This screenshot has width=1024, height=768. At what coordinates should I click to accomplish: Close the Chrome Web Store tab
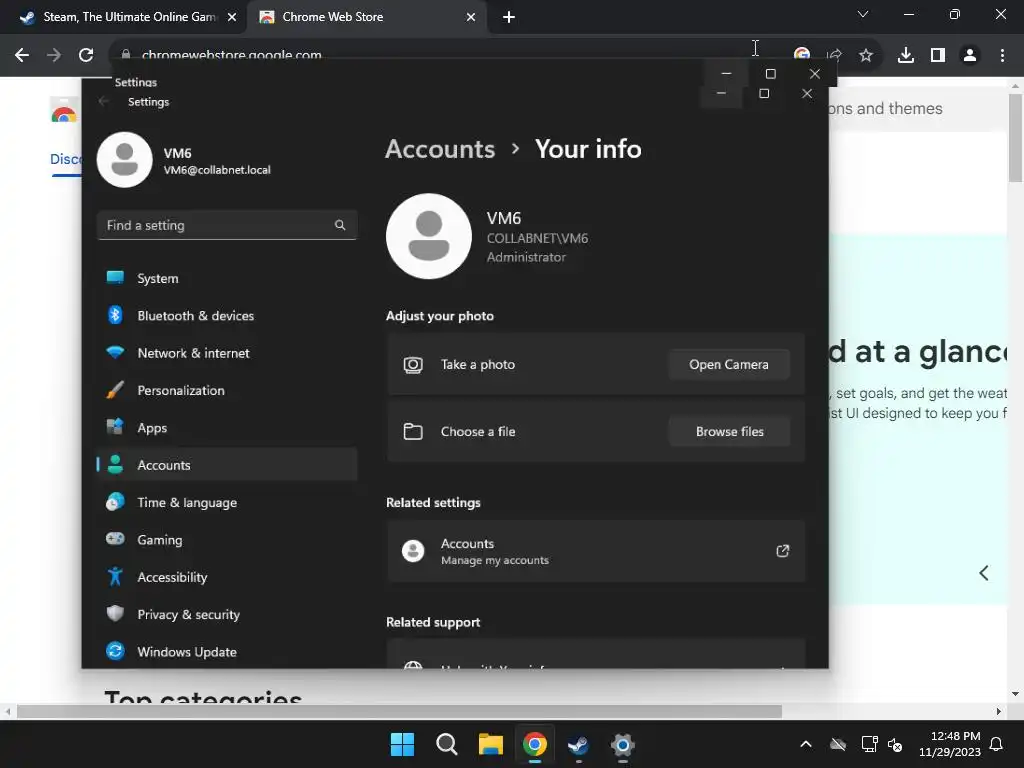[471, 17]
